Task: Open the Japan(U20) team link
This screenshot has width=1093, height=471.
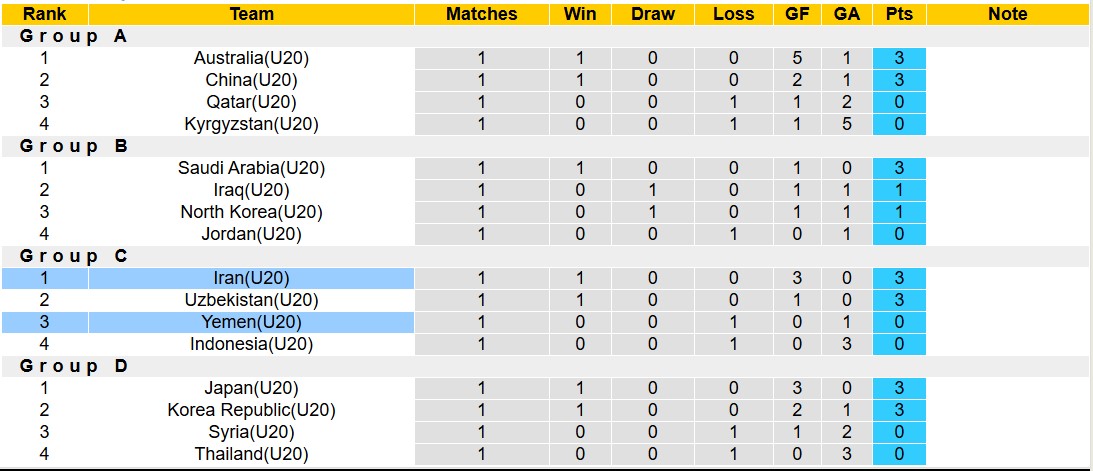Action: (x=251, y=388)
